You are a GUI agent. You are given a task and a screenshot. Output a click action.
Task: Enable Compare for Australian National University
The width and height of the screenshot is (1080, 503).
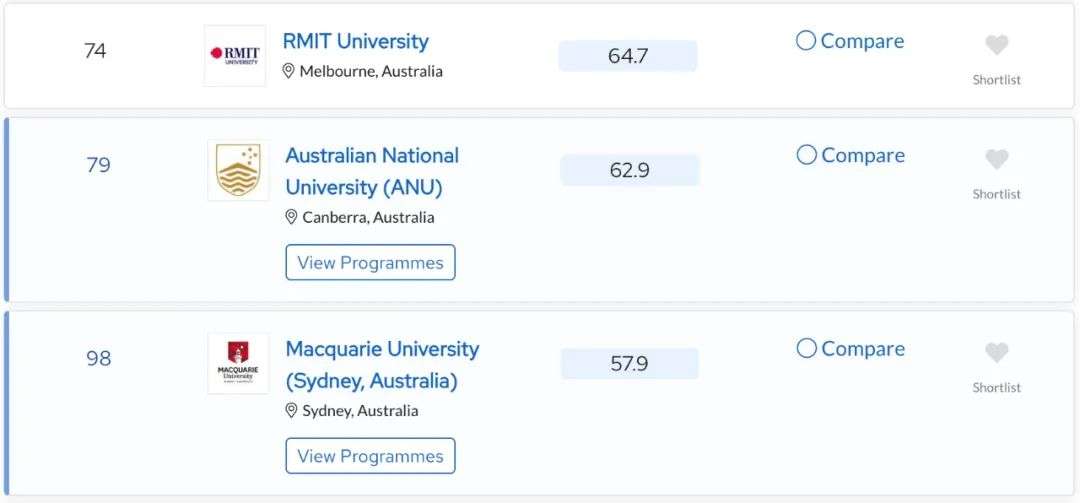[806, 155]
